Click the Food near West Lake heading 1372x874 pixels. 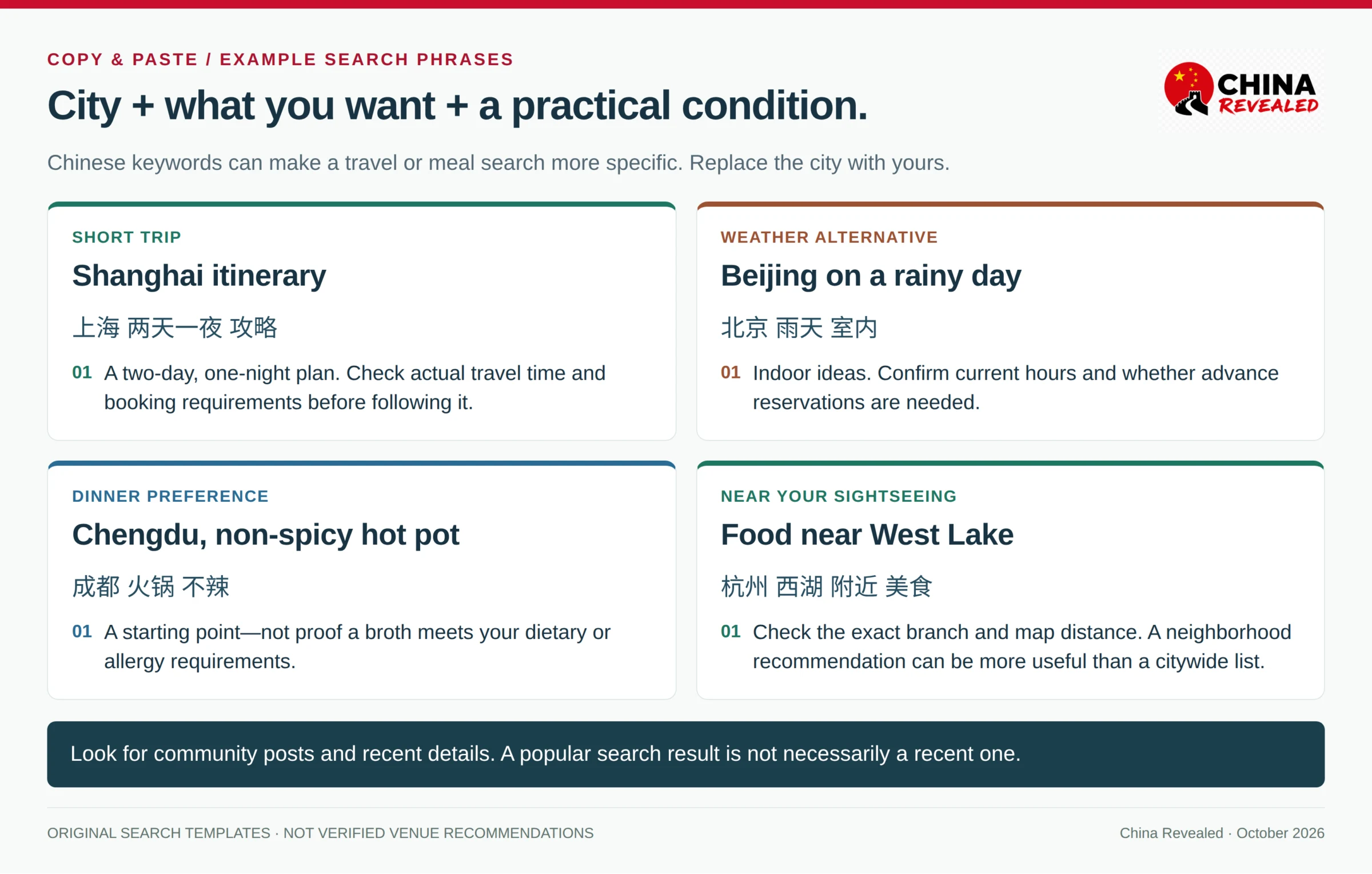point(867,535)
